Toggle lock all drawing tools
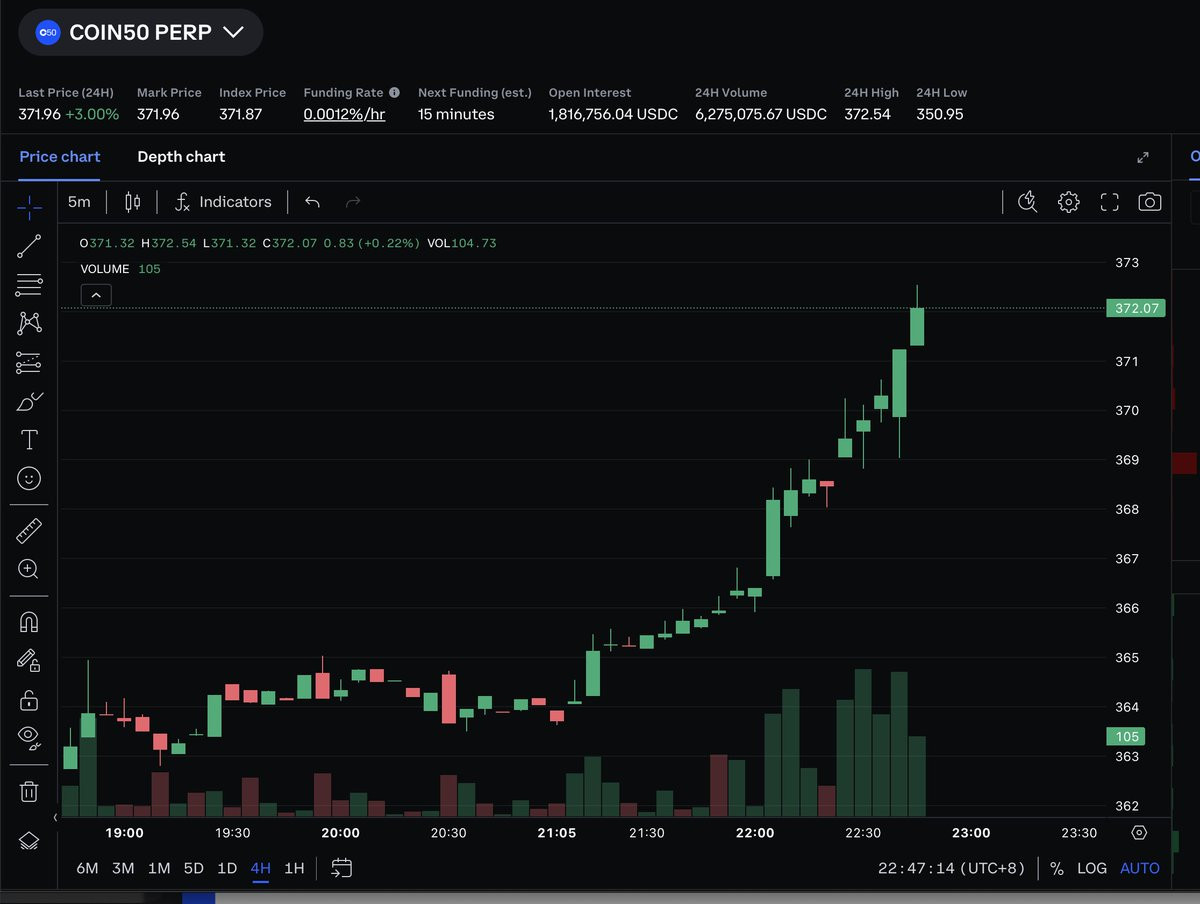The height and width of the screenshot is (904, 1200). point(29,699)
